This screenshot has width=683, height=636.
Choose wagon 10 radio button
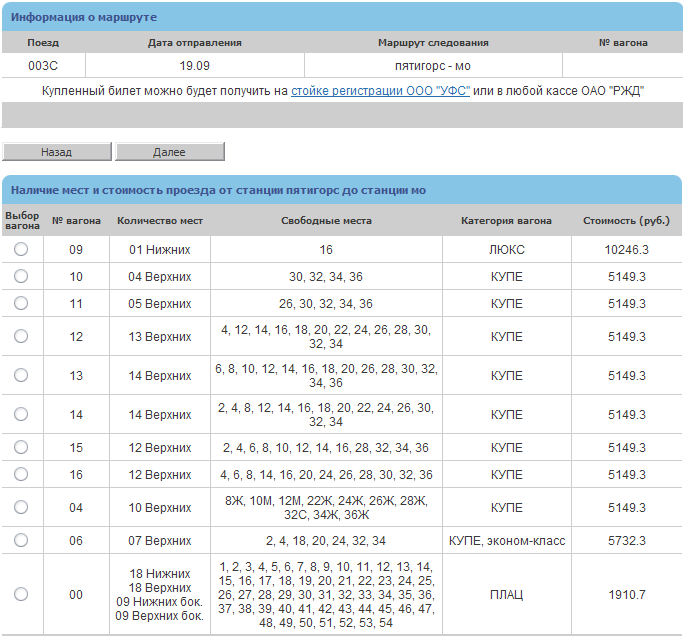(21, 276)
